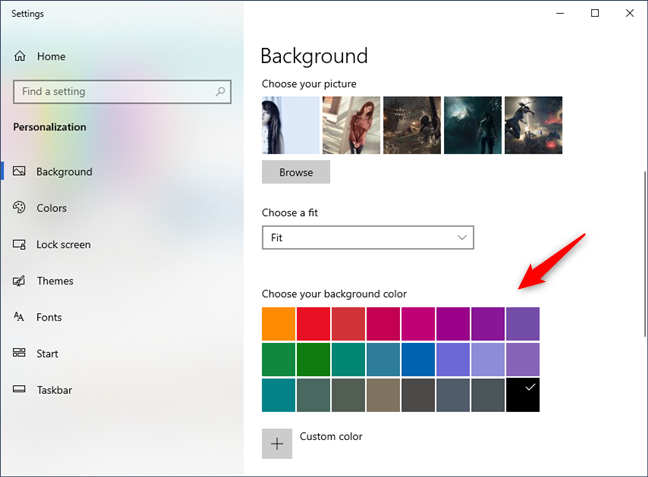Screen dimensions: 648x477
Task: Click the Themes brush icon
Action: click(19, 281)
